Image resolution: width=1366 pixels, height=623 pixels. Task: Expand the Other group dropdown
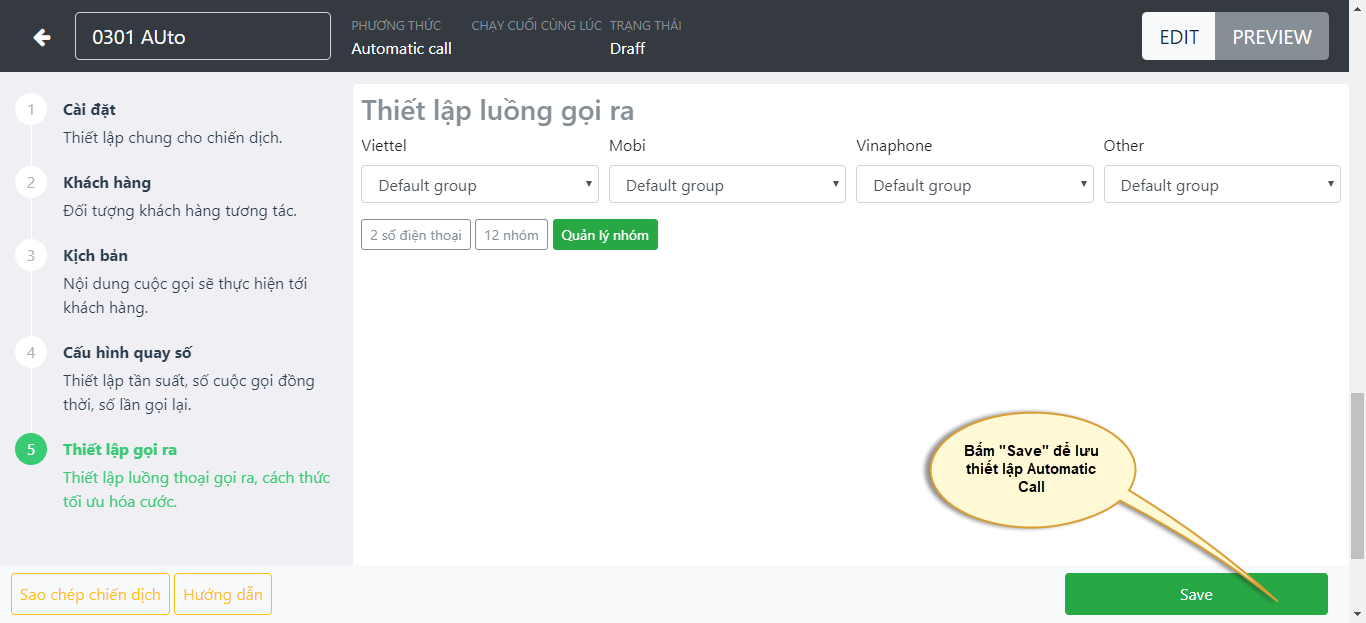coord(1221,185)
